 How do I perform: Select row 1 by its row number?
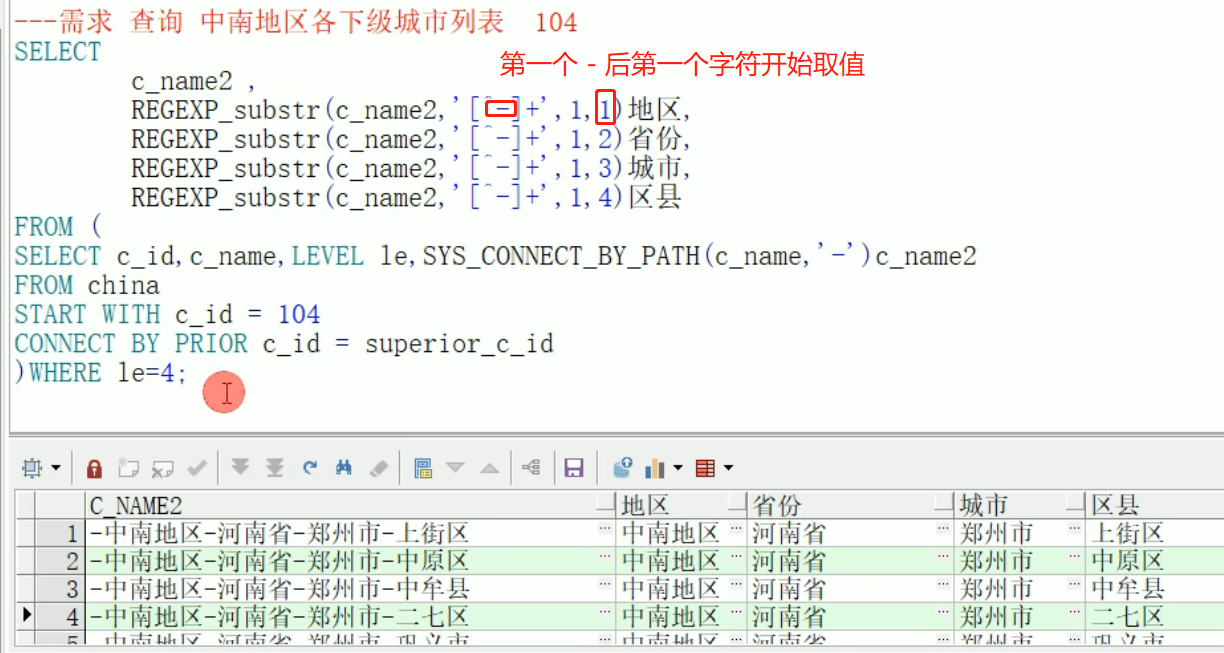tap(61, 533)
